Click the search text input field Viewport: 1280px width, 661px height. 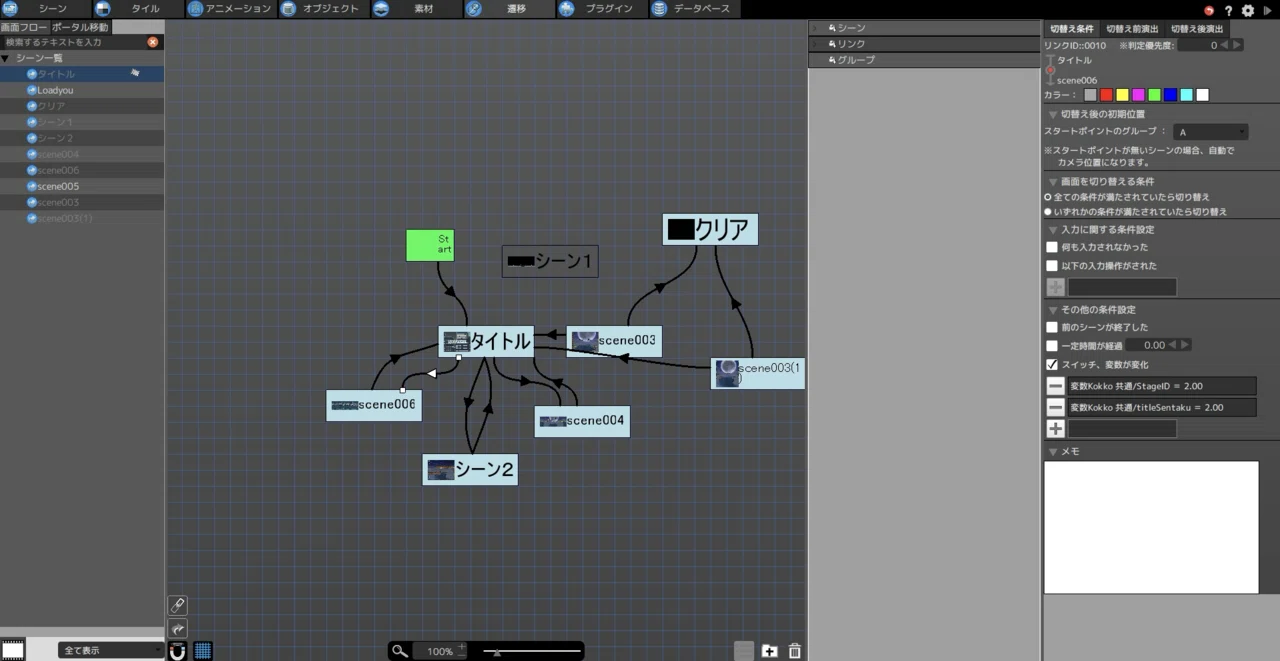74,42
